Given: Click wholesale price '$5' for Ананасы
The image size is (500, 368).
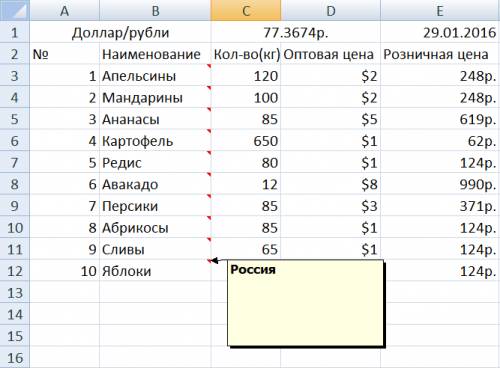Looking at the screenshot, I should click(x=331, y=119).
